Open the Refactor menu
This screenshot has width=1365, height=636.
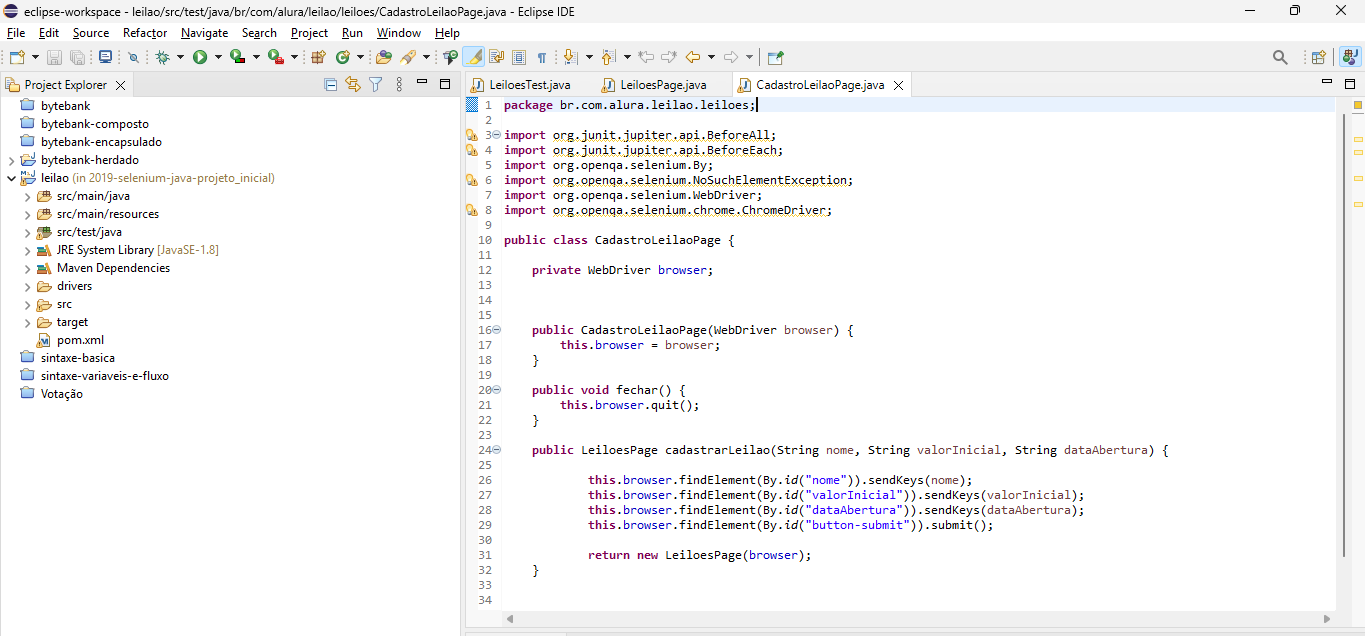tap(145, 32)
